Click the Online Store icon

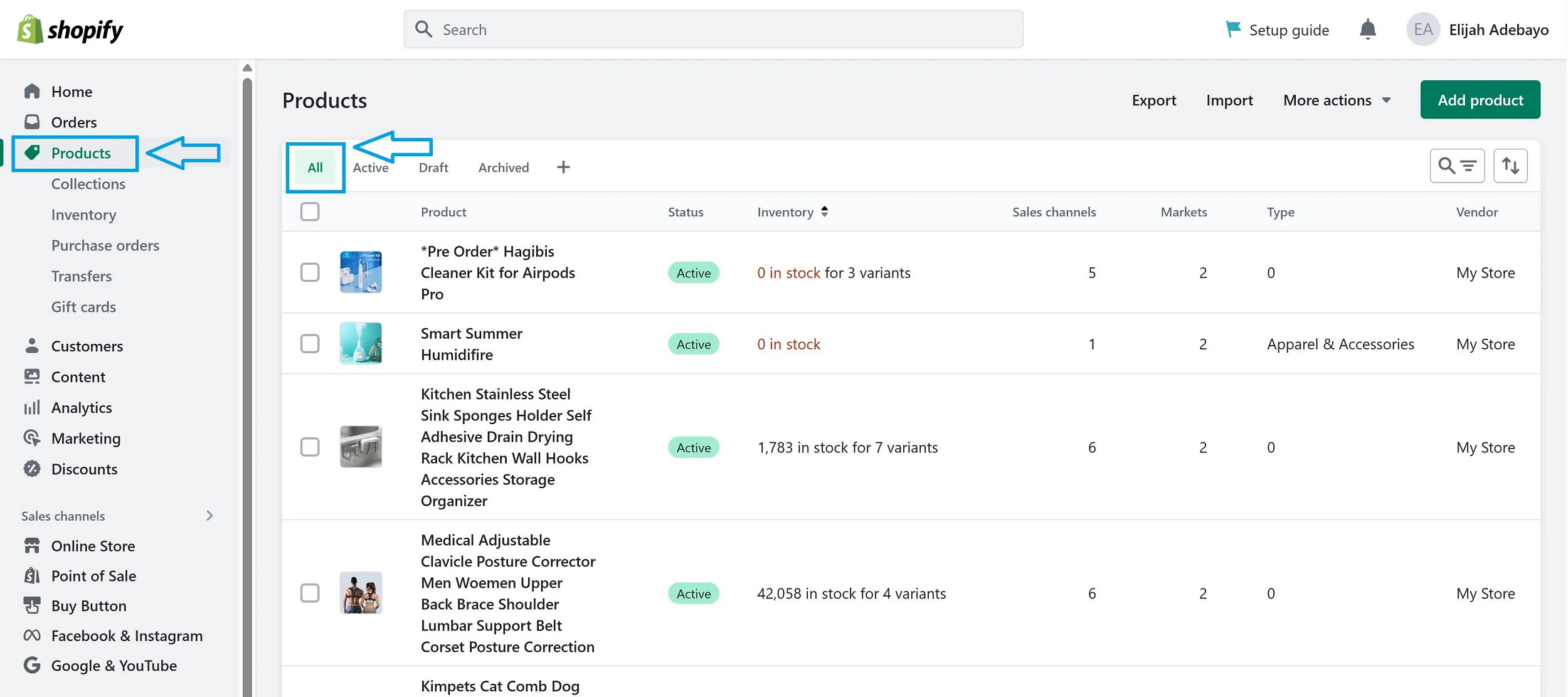32,546
